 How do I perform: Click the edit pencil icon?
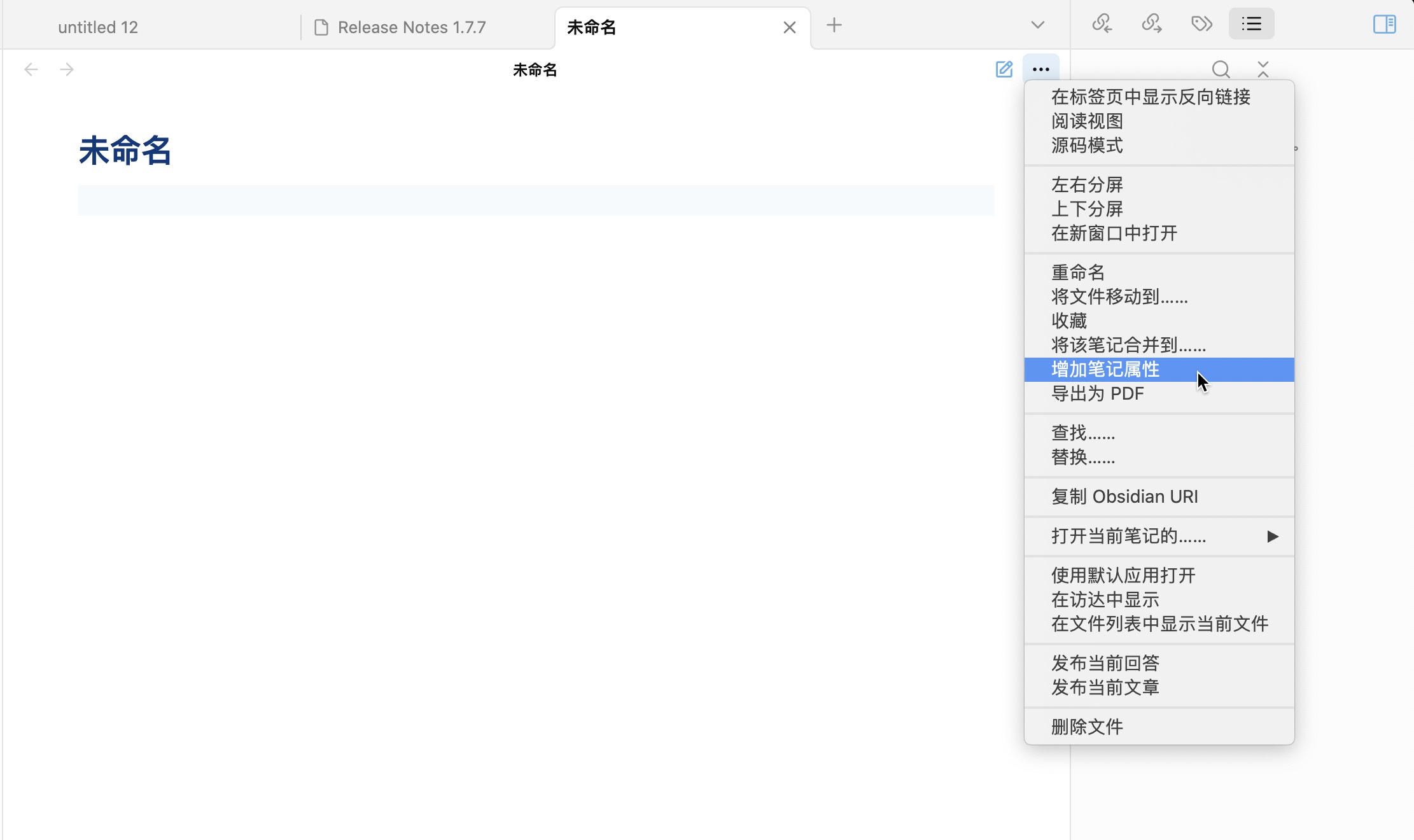click(1004, 69)
